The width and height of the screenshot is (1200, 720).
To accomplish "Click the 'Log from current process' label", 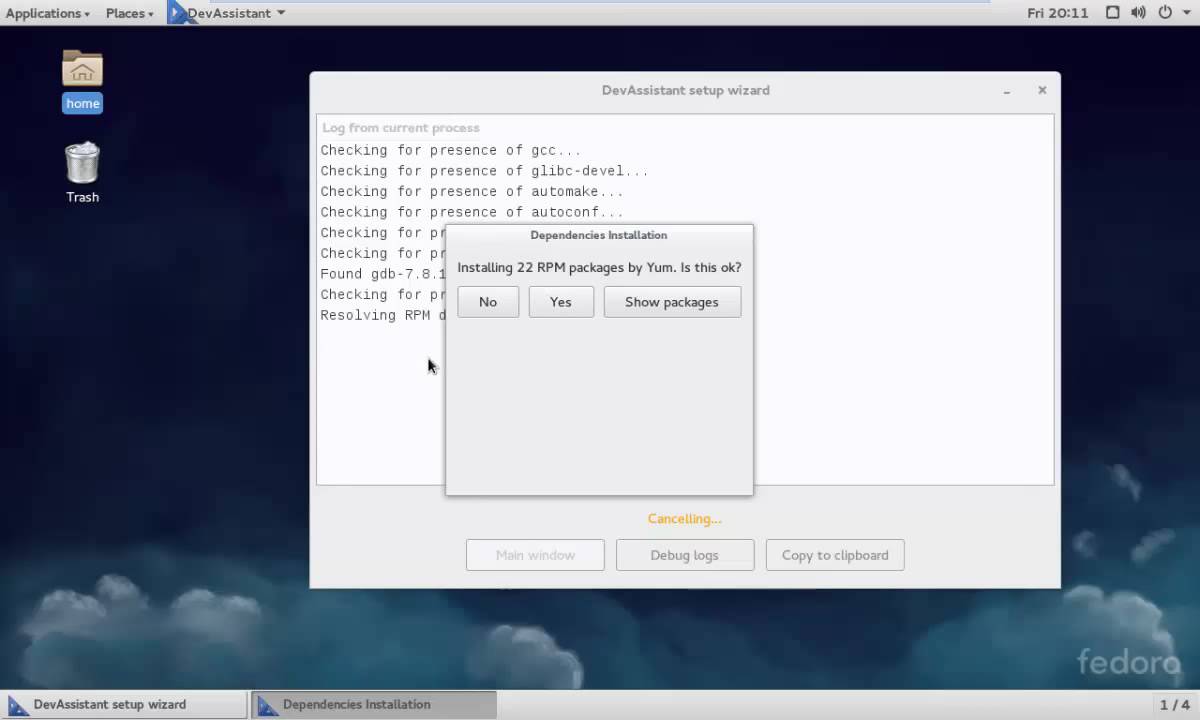I will 401,128.
